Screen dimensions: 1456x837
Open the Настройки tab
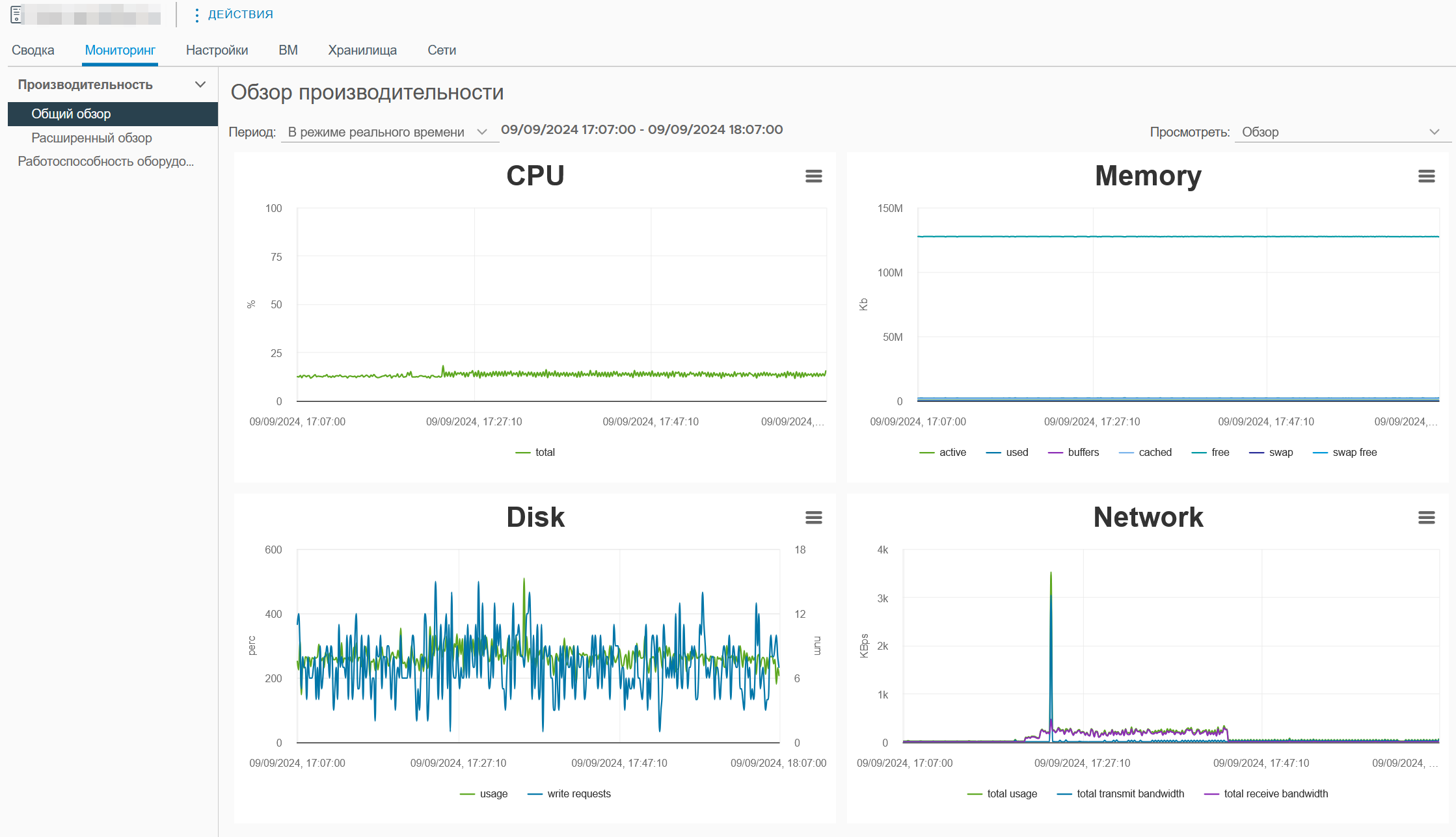pyautogui.click(x=217, y=50)
